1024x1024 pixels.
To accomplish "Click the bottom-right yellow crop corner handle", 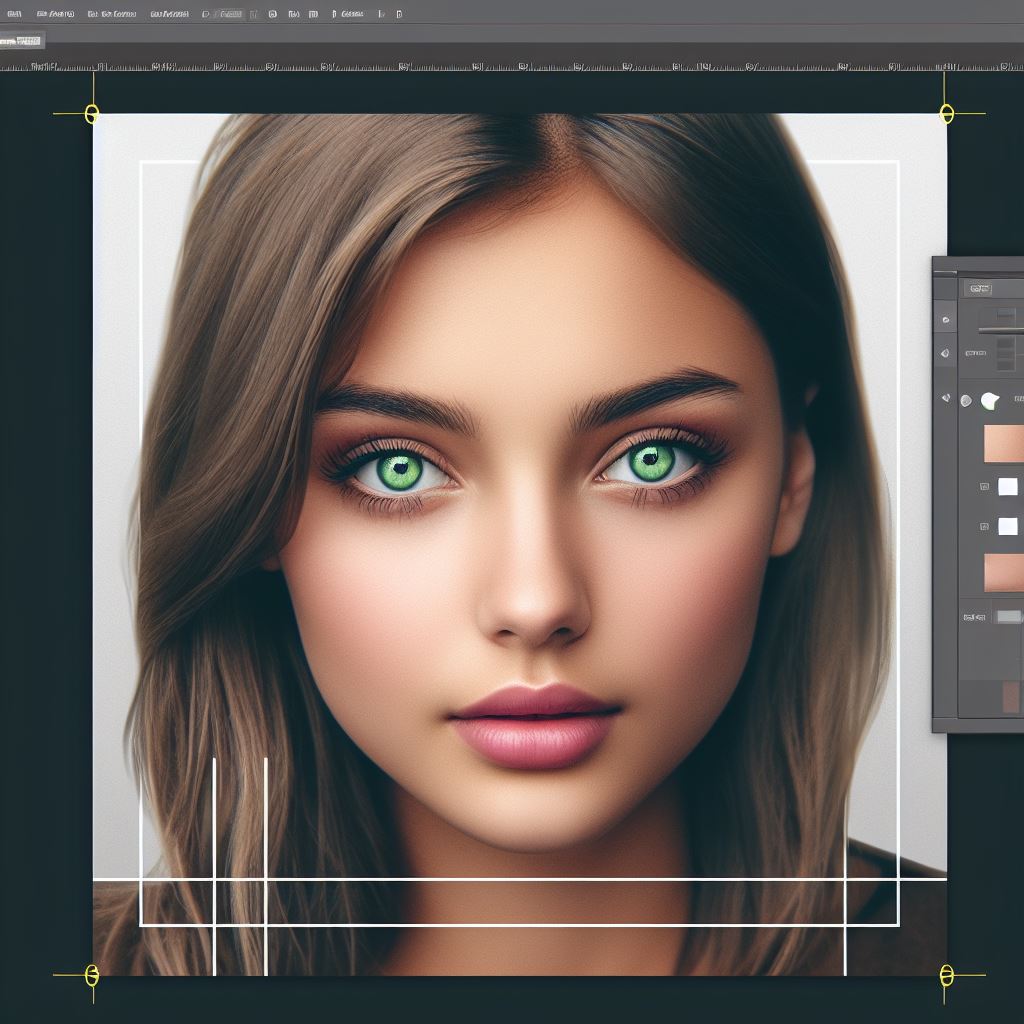I will (947, 975).
